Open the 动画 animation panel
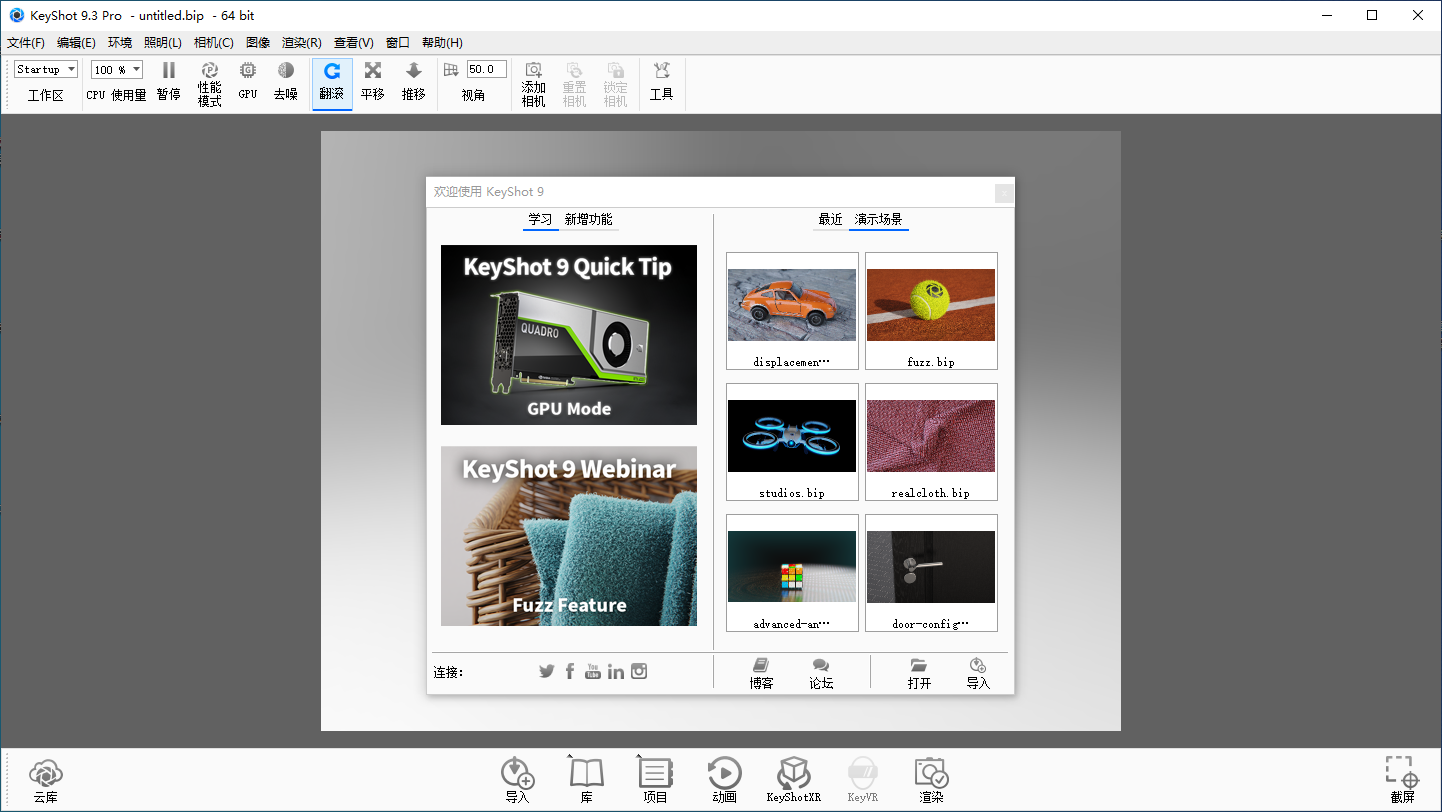 [724, 780]
